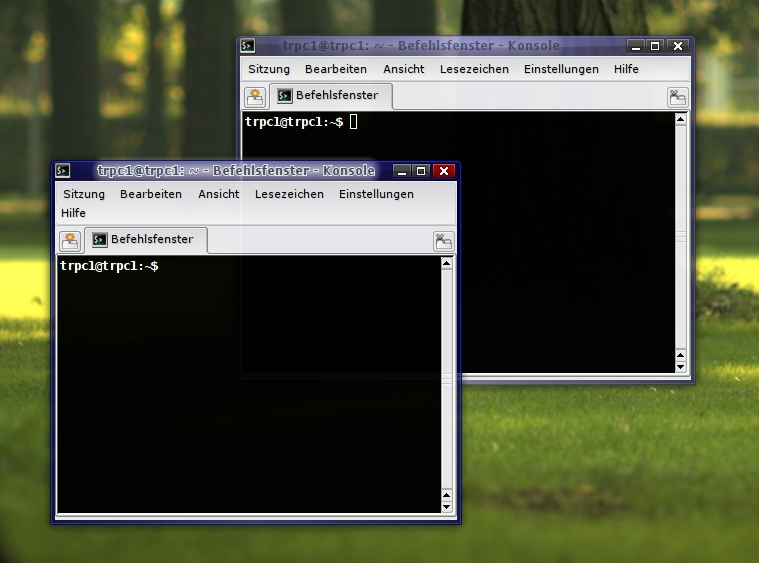
Task: Click close-tab icon in front Konsole tab bar
Action: [x=443, y=241]
